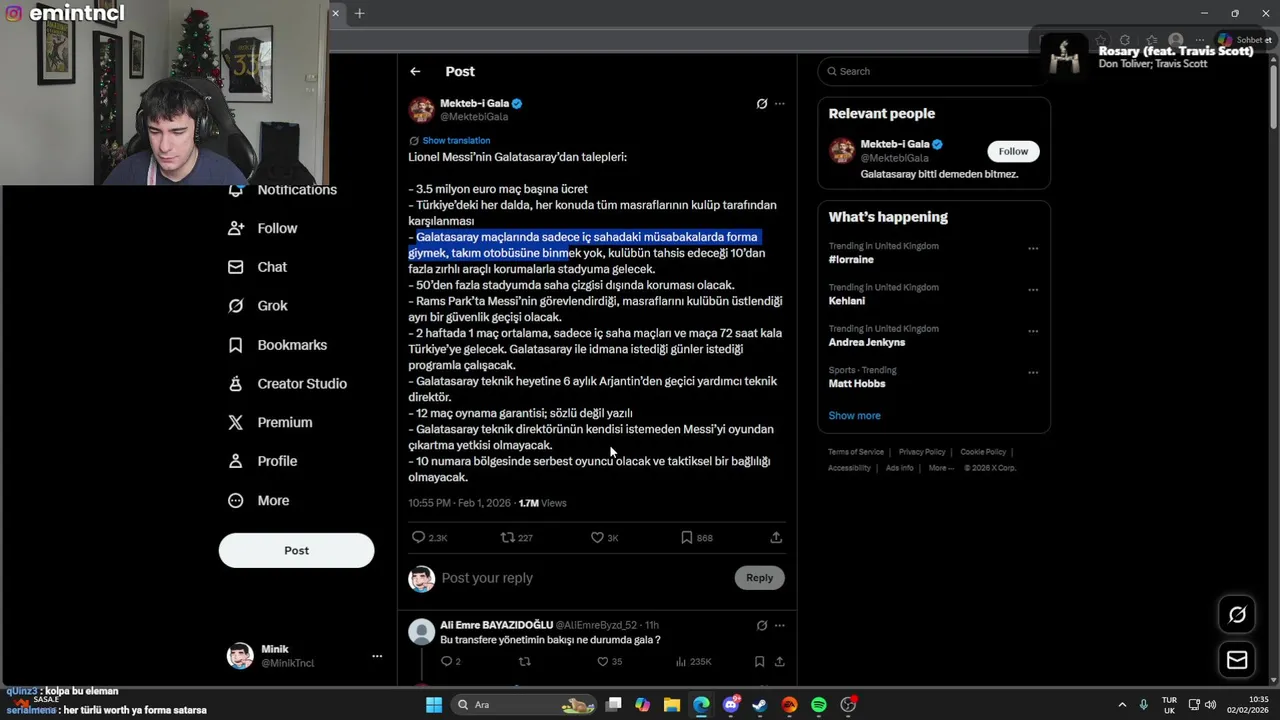This screenshot has width=1280, height=720.
Task: Open File Explorer from the taskbar
Action: point(672,705)
